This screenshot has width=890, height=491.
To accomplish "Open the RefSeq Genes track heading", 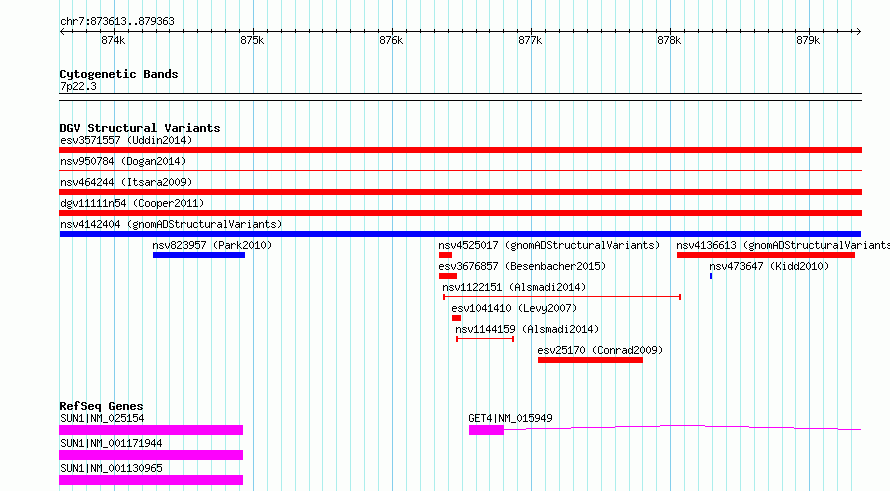I will pos(101,406).
